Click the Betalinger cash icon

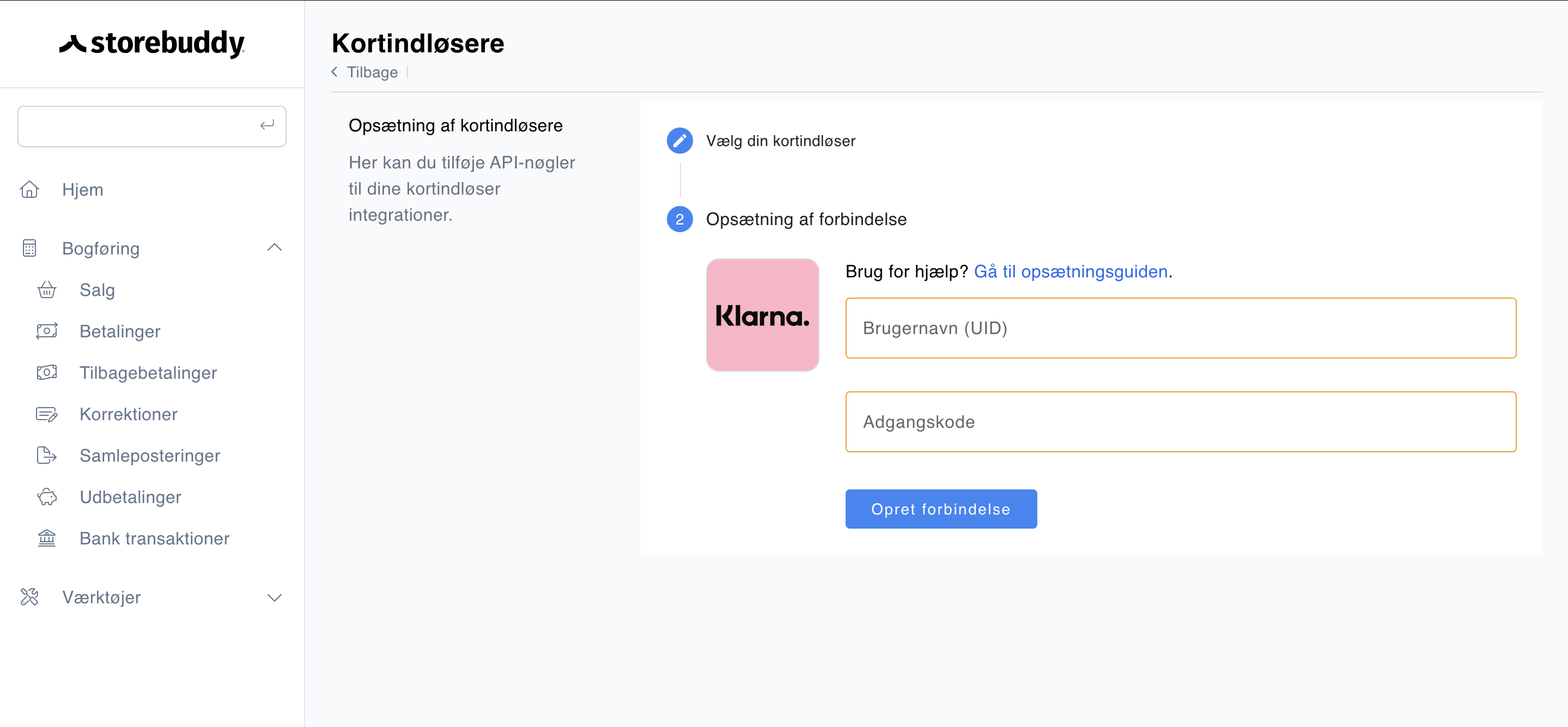(x=47, y=331)
